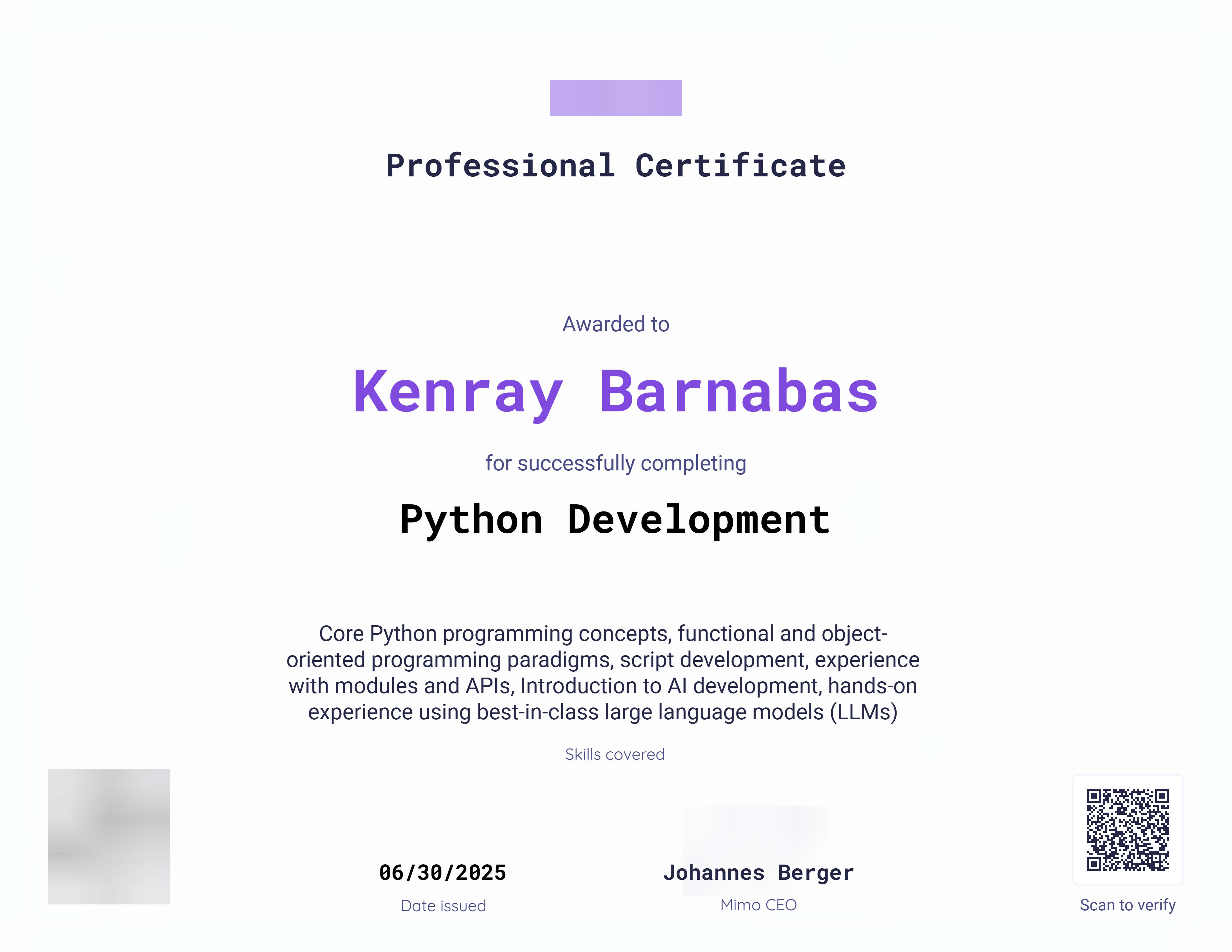Click the issue date 06/30/2025
Viewport: 1232px width, 952px height.
(443, 872)
